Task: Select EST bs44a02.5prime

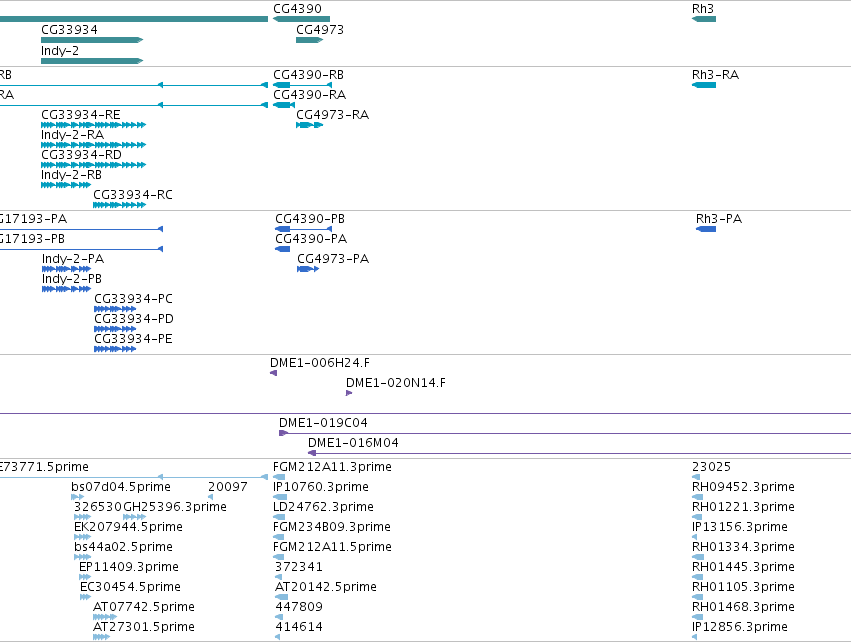Action: [x=123, y=548]
